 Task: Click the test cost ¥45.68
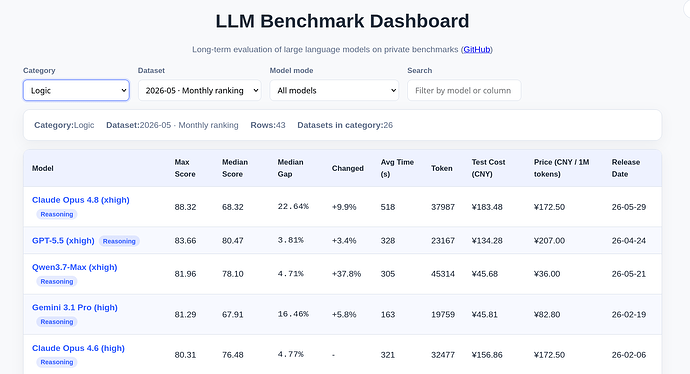(485, 274)
